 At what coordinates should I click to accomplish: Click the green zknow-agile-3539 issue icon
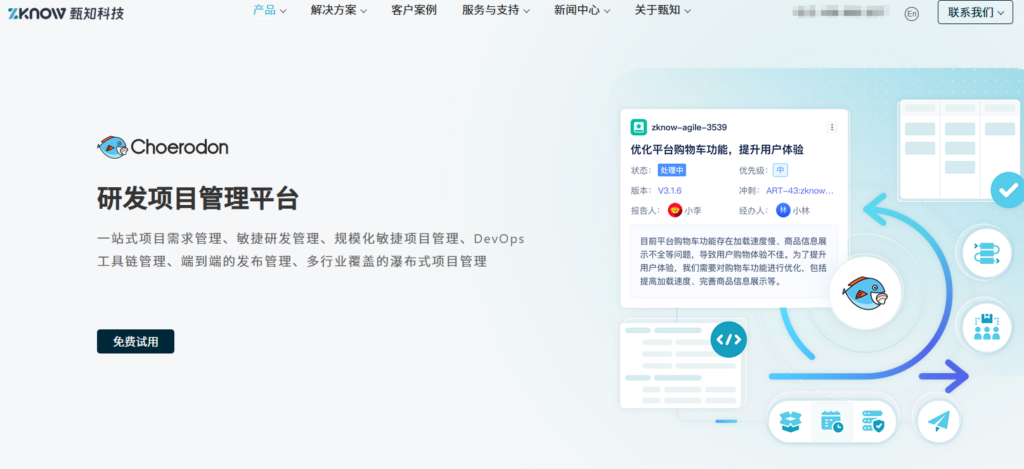point(638,127)
